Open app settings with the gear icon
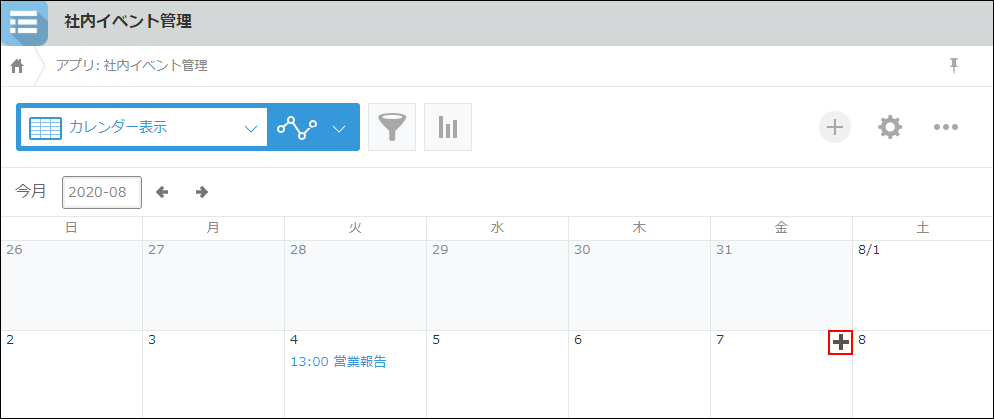Viewport: 994px width, 419px height. pos(890,127)
